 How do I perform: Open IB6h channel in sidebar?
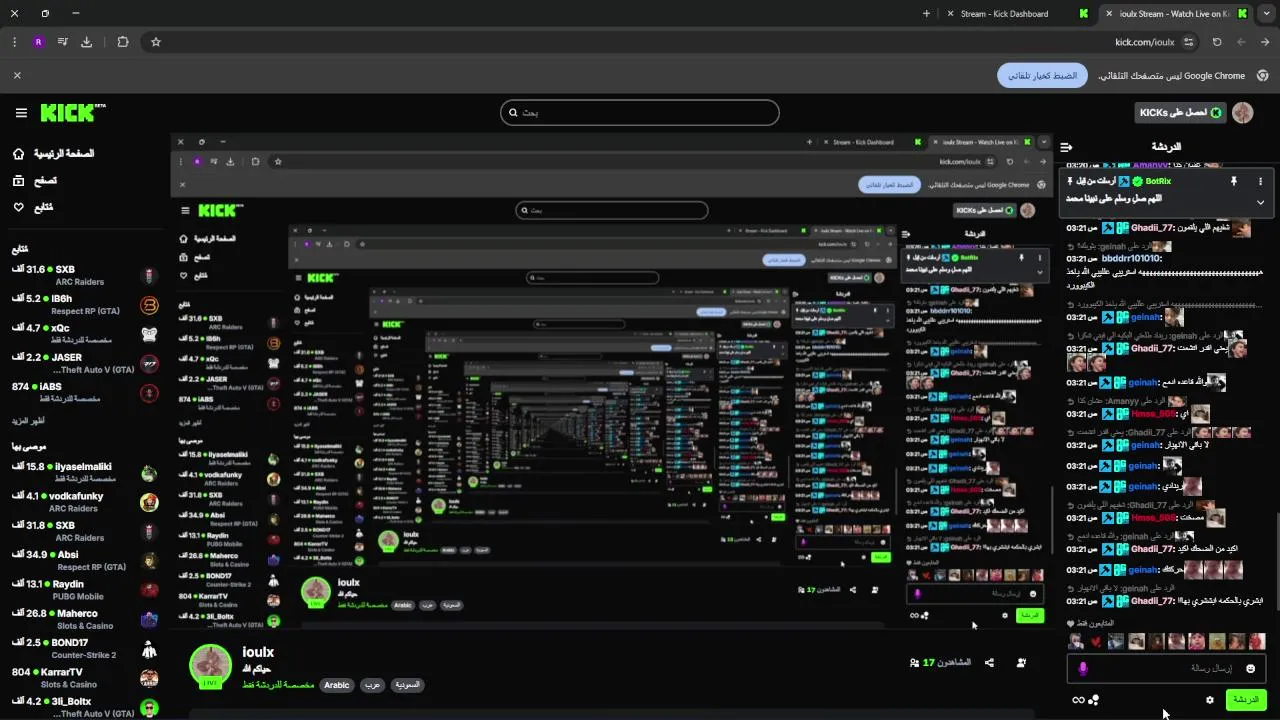tap(85, 304)
